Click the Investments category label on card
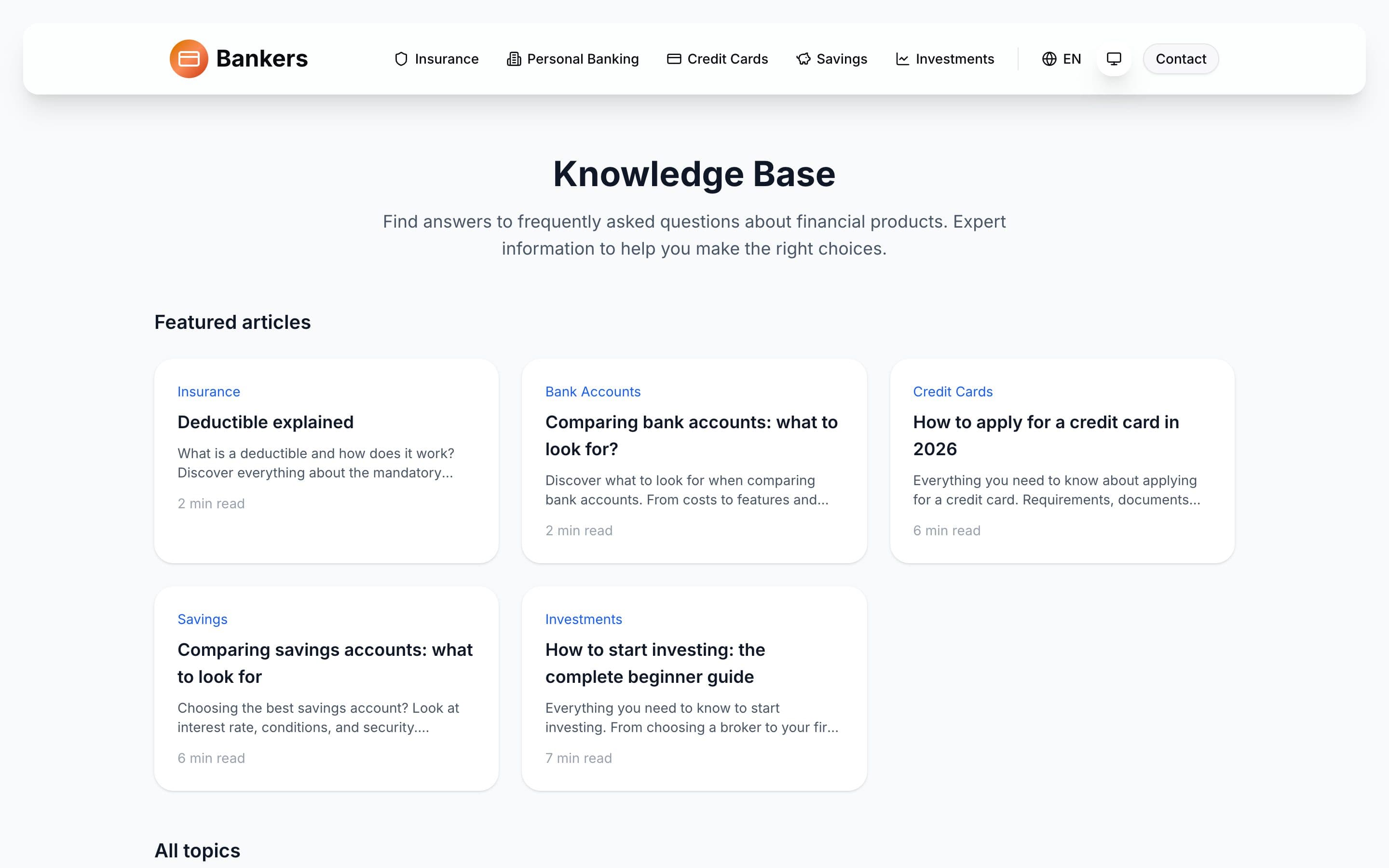The width and height of the screenshot is (1389, 868). [583, 619]
